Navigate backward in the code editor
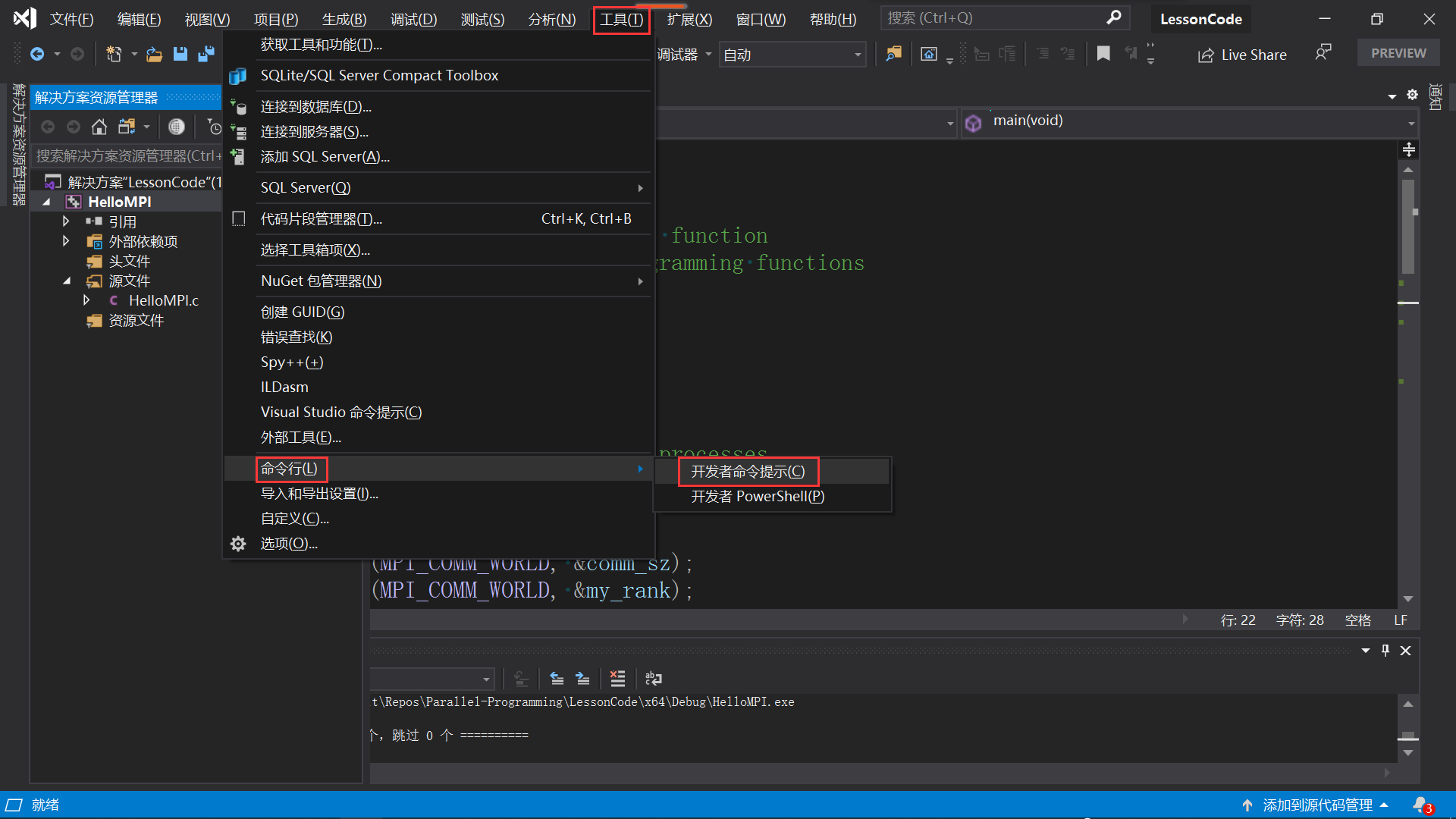1456x819 pixels. (x=38, y=53)
